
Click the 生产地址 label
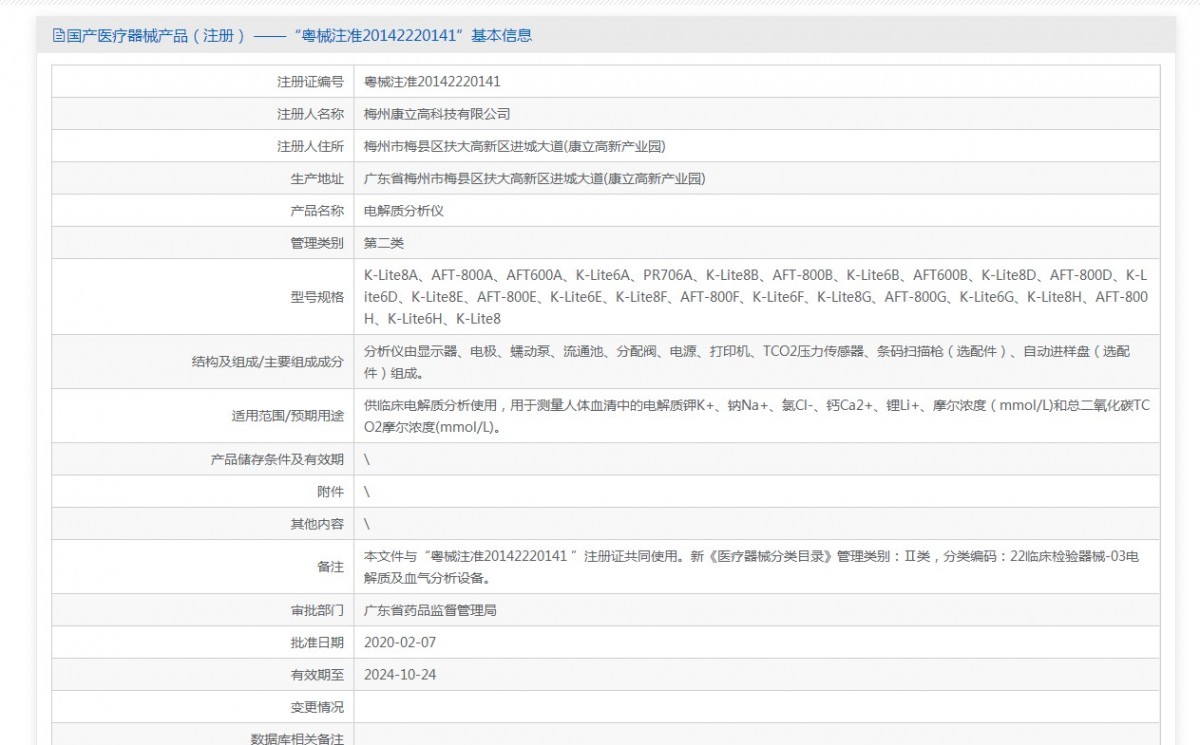tap(317, 179)
